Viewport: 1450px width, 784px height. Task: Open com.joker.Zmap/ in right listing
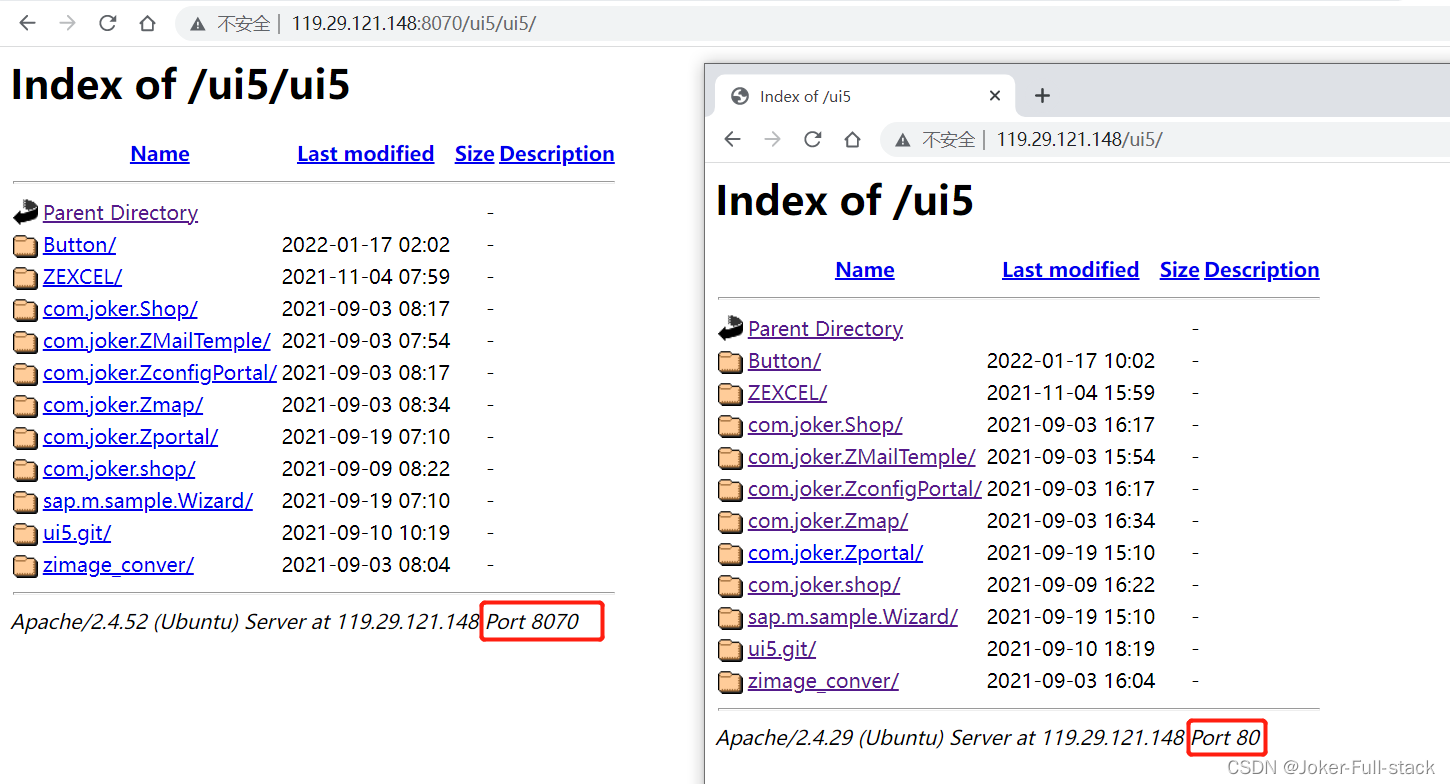tap(828, 521)
